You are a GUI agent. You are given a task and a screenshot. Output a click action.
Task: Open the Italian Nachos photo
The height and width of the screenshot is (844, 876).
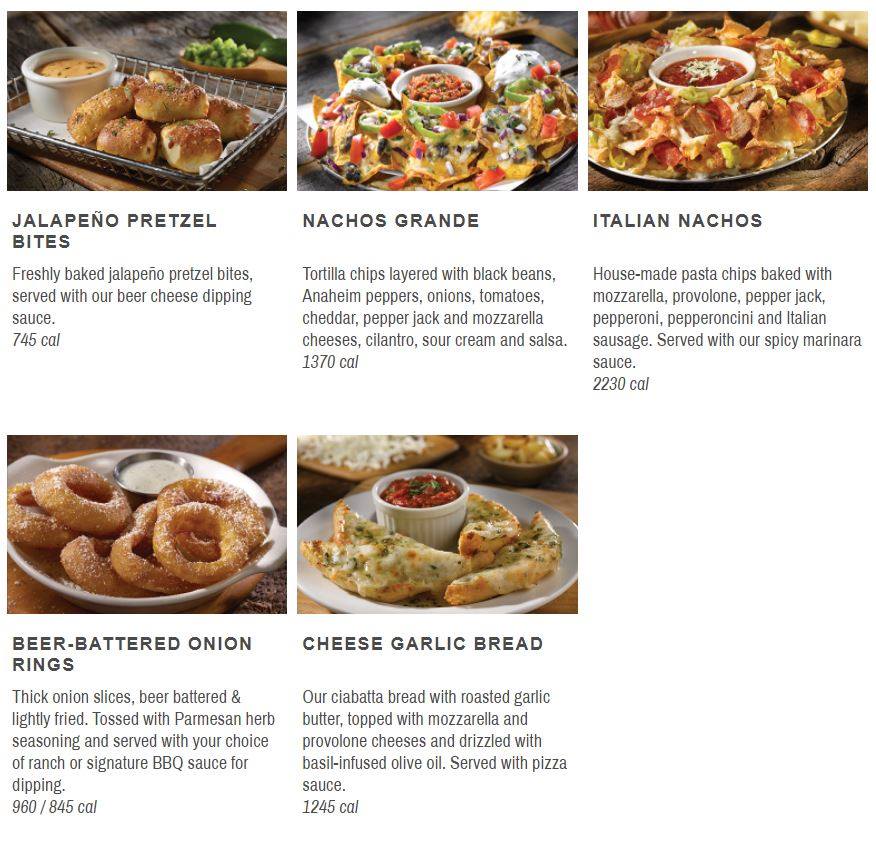click(728, 101)
